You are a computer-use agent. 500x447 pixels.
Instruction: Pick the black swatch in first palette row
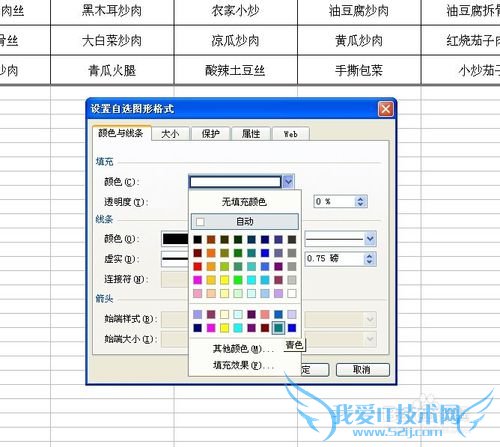(x=198, y=239)
